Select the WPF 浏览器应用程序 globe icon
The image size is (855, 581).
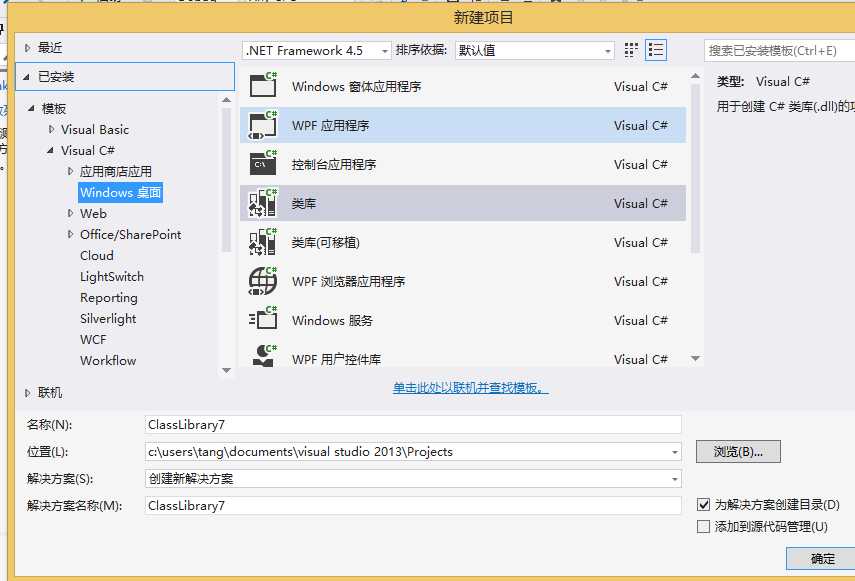(263, 281)
